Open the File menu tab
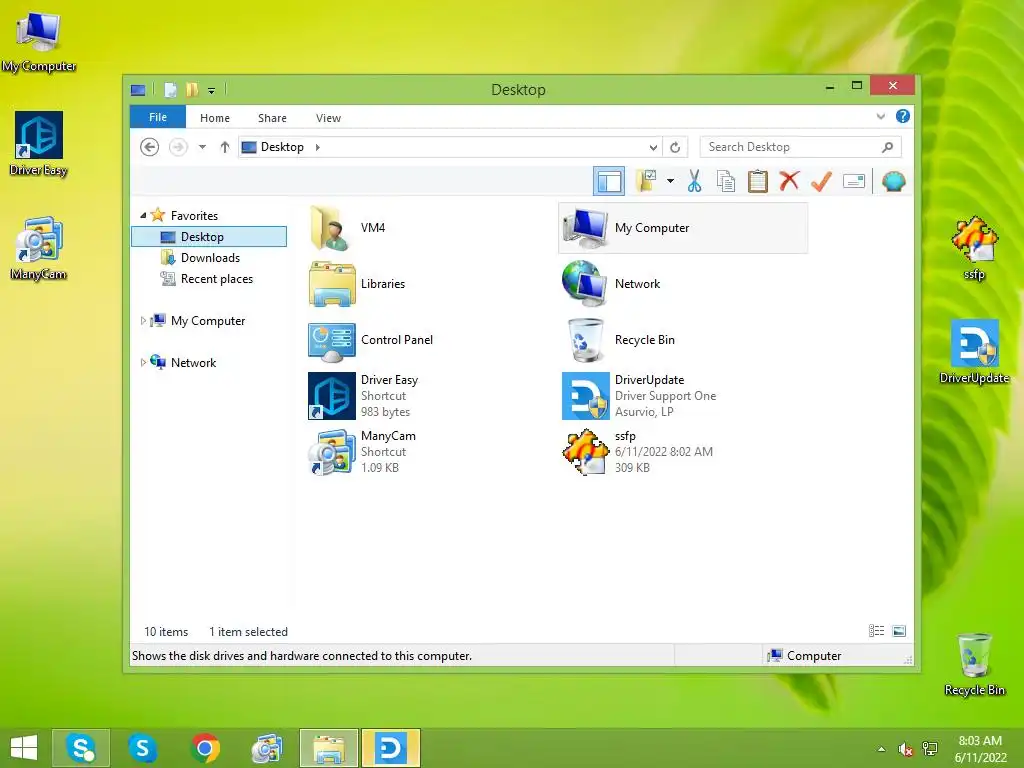This screenshot has height=768, width=1024. click(158, 118)
